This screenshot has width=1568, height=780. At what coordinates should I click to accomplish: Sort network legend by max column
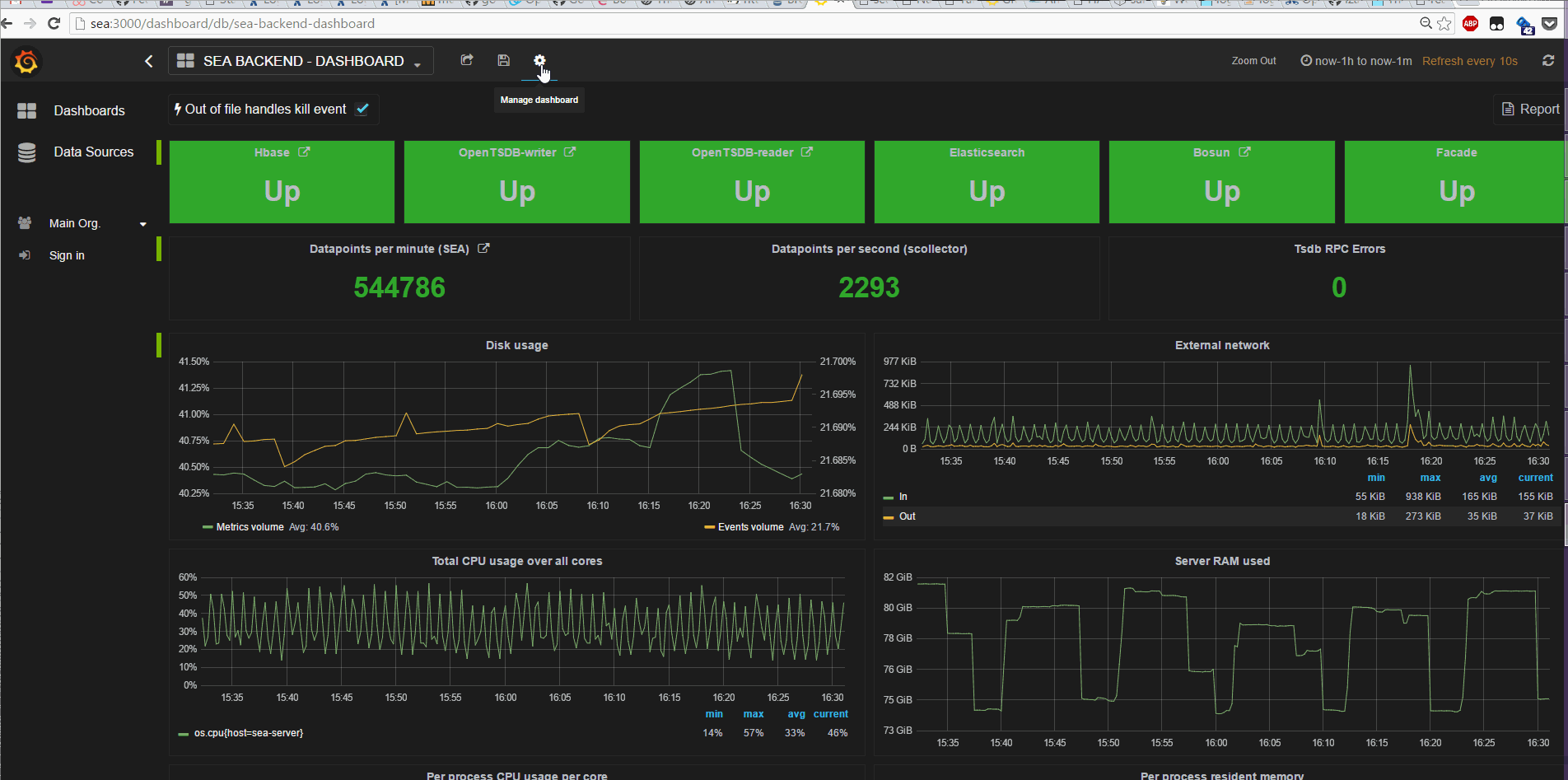1430,478
